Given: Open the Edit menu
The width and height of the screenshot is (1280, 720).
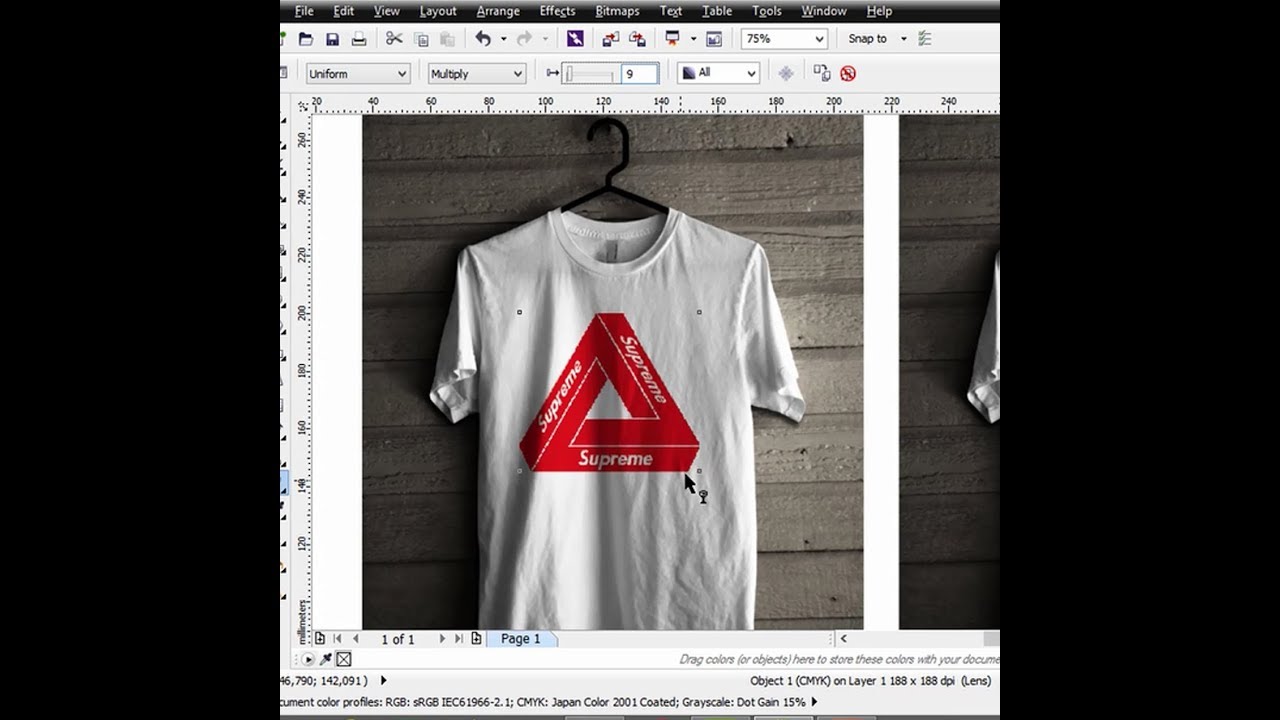Looking at the screenshot, I should (x=343, y=11).
